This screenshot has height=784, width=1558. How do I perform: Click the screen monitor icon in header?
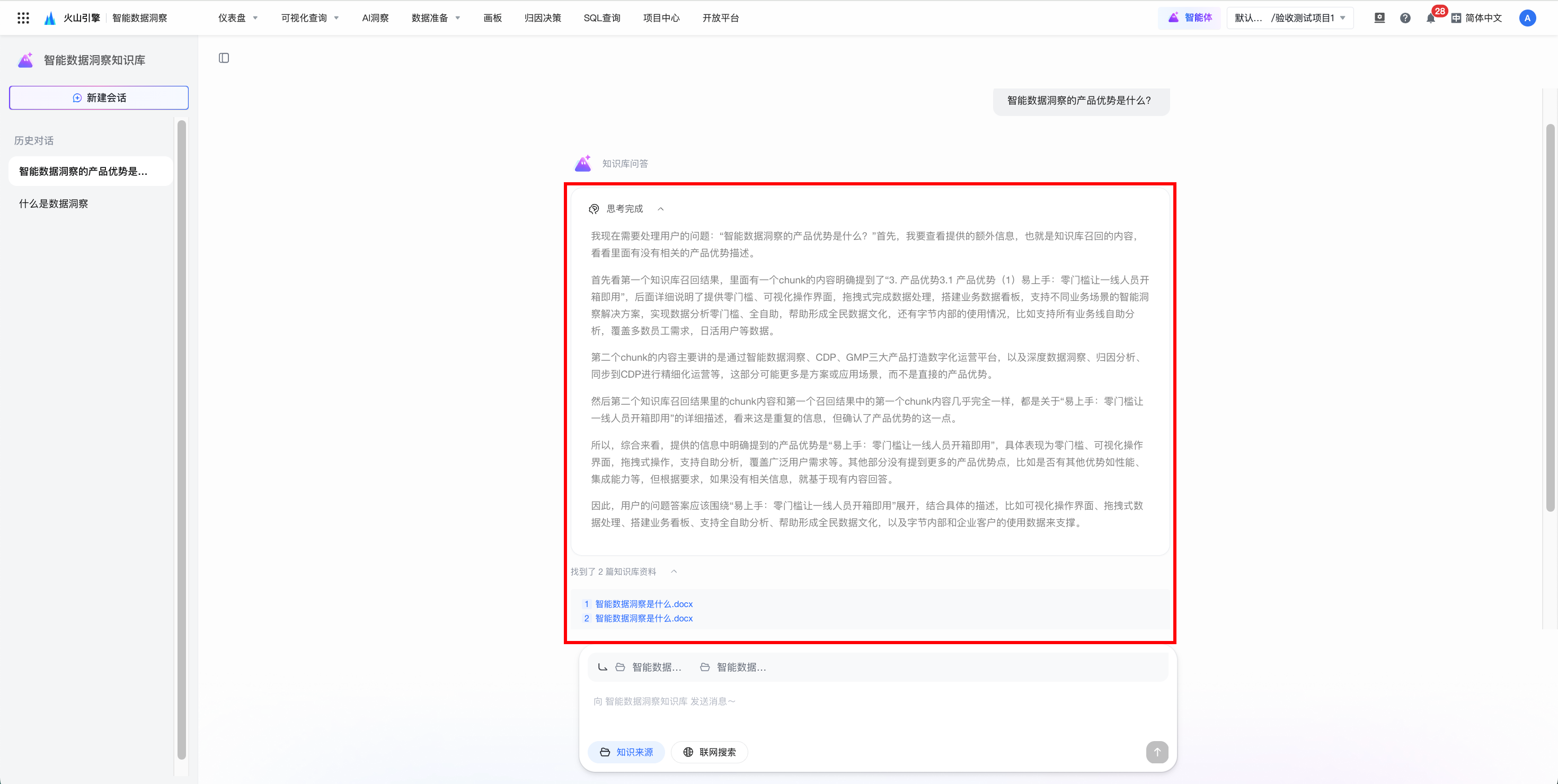click(1379, 18)
